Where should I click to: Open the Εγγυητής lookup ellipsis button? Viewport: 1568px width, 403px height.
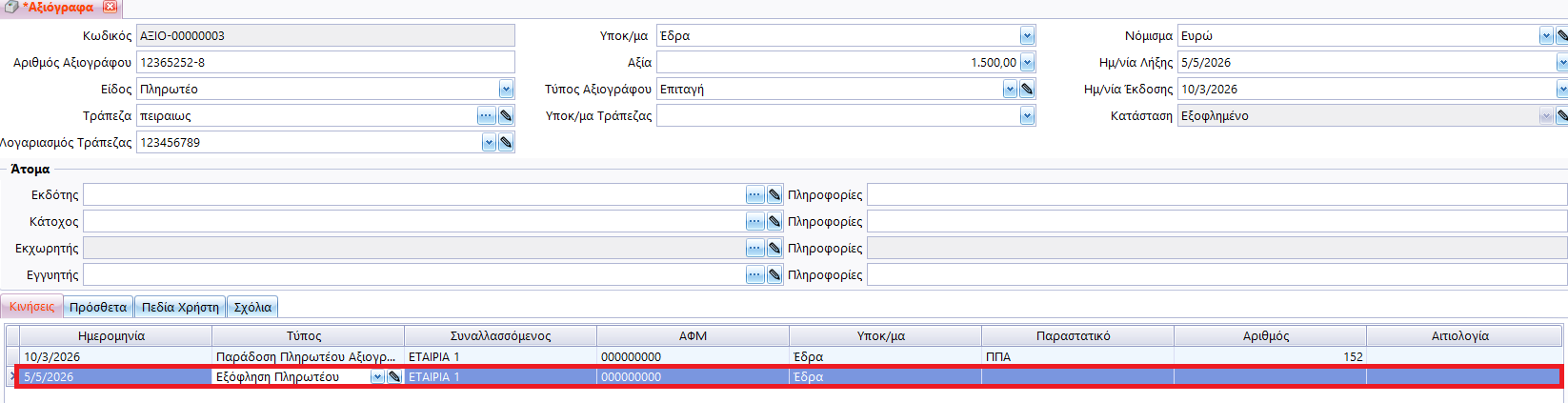point(754,275)
